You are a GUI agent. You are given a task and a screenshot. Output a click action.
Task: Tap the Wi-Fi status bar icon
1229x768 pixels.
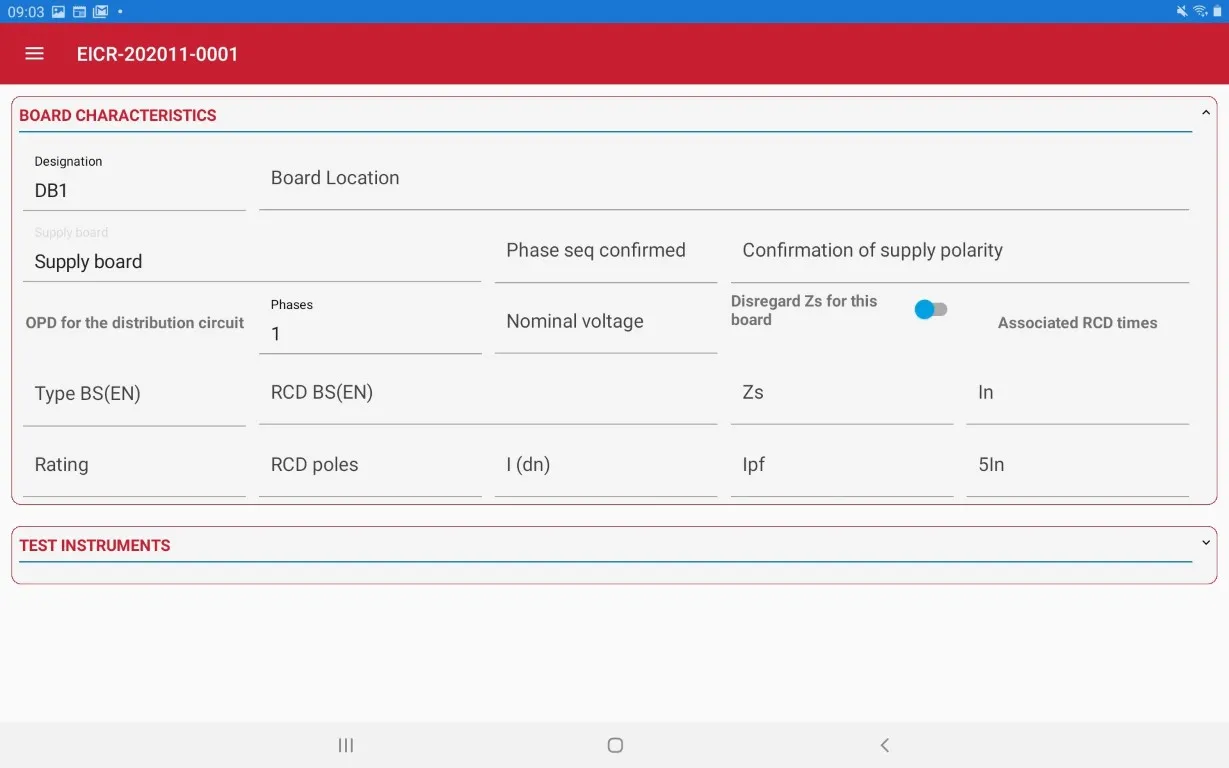click(x=1199, y=11)
